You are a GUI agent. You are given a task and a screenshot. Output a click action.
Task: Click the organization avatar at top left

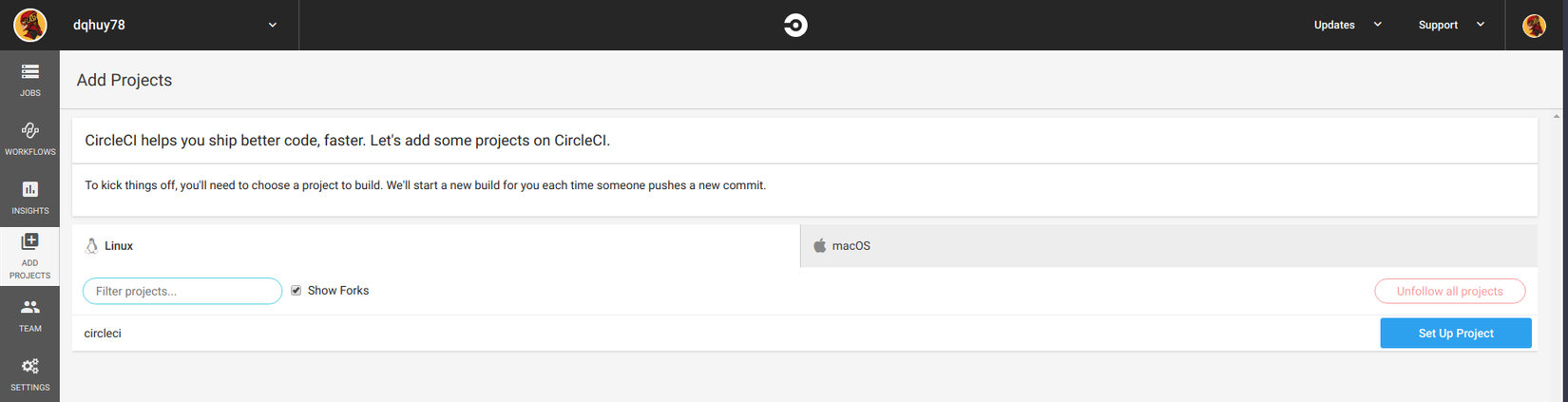29,25
